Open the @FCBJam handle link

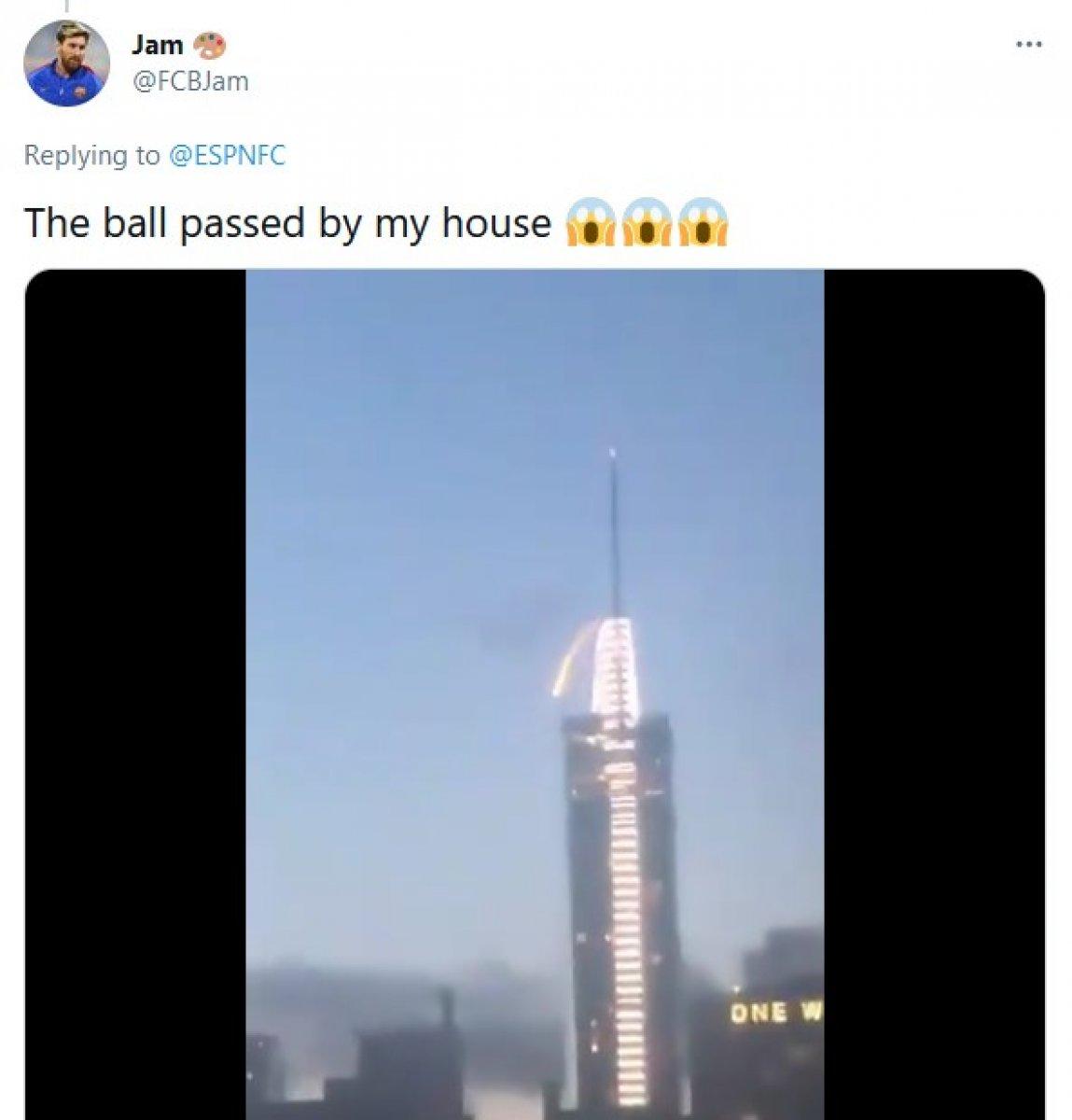point(190,81)
